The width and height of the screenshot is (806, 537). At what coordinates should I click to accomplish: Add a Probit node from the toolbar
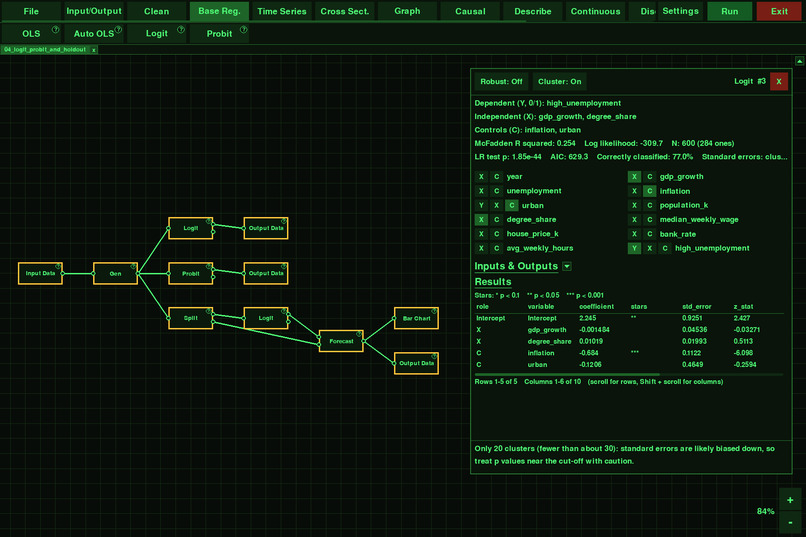(219, 33)
